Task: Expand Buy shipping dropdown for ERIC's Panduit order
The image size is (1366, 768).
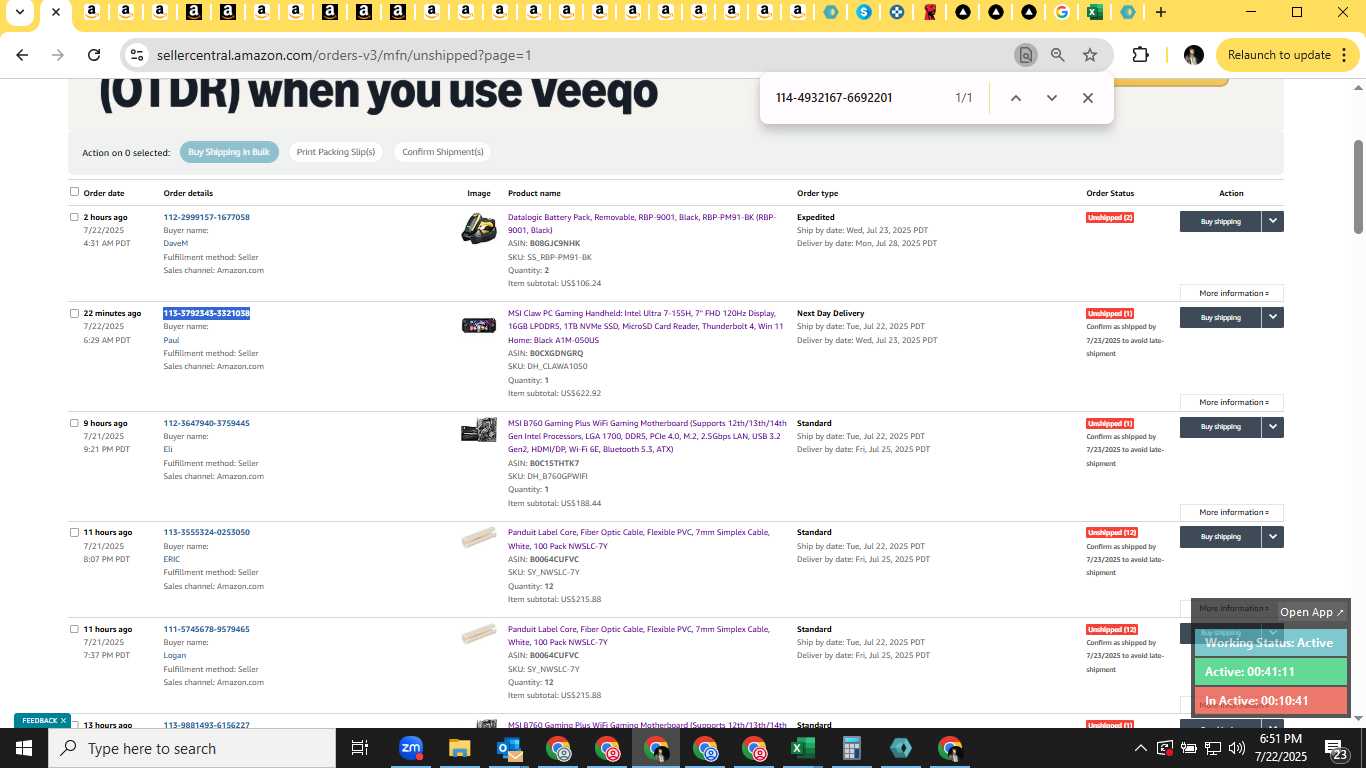Action: [x=1272, y=537]
